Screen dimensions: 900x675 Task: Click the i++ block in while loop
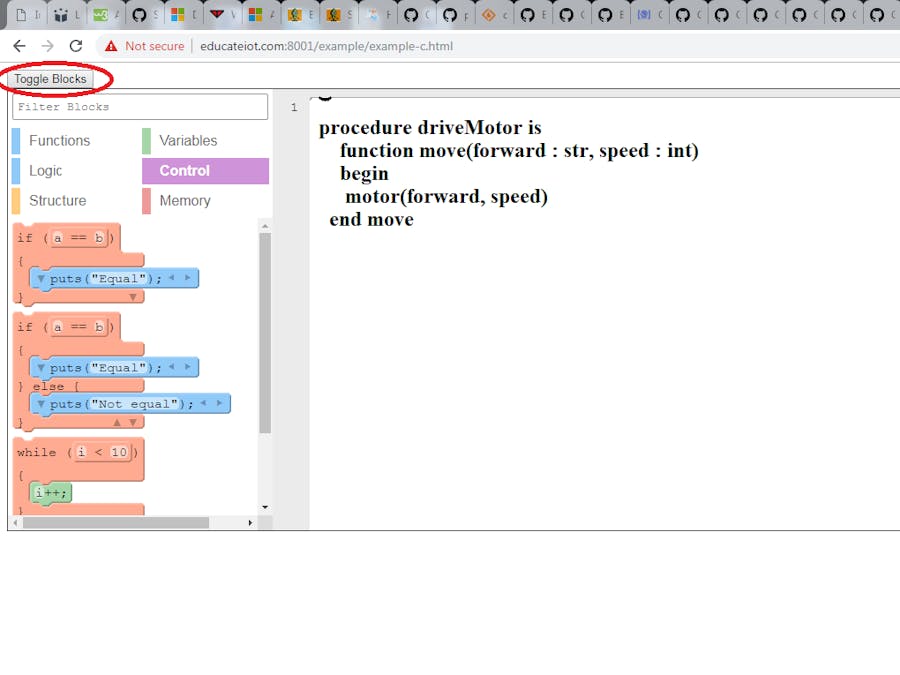(52, 493)
